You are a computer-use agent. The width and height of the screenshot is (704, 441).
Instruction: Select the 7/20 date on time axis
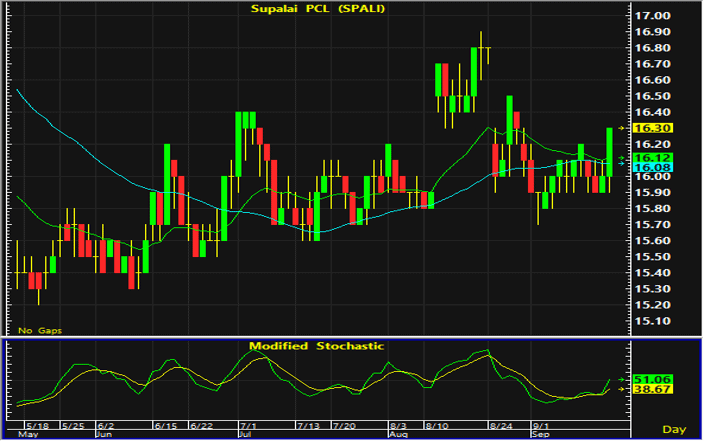344,426
